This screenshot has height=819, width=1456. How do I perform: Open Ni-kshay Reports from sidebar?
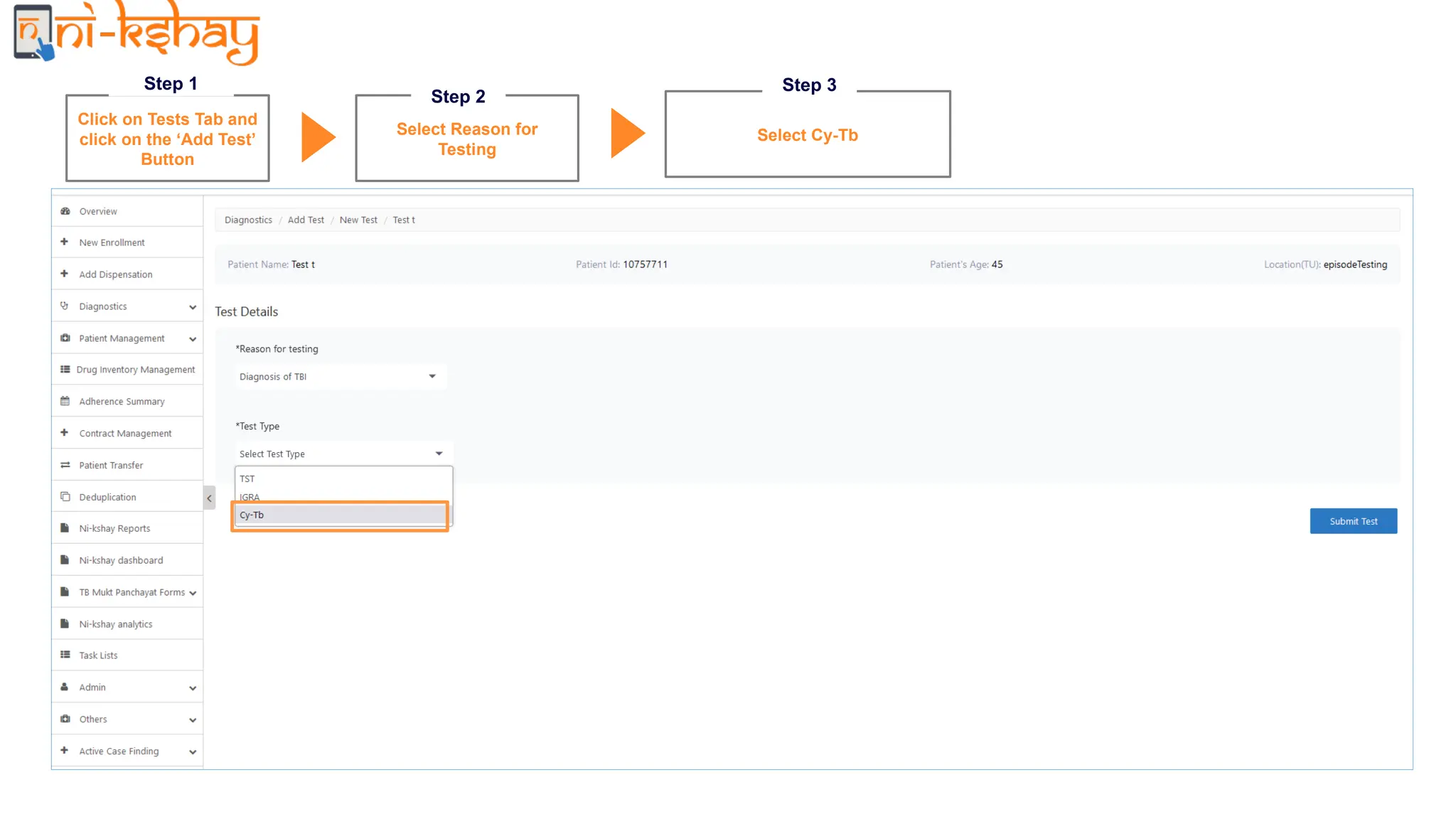click(114, 528)
